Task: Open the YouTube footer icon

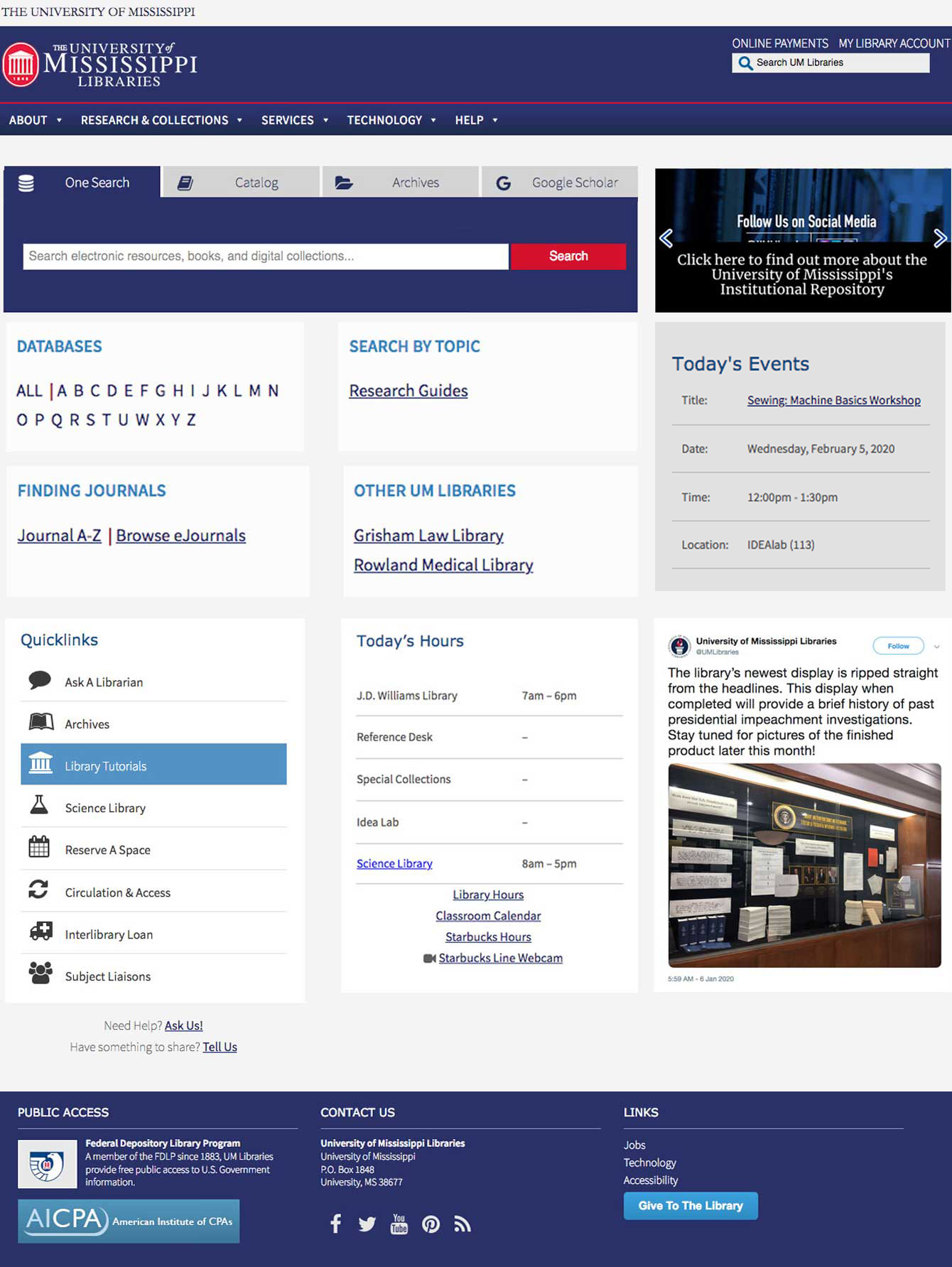Action: click(399, 1224)
